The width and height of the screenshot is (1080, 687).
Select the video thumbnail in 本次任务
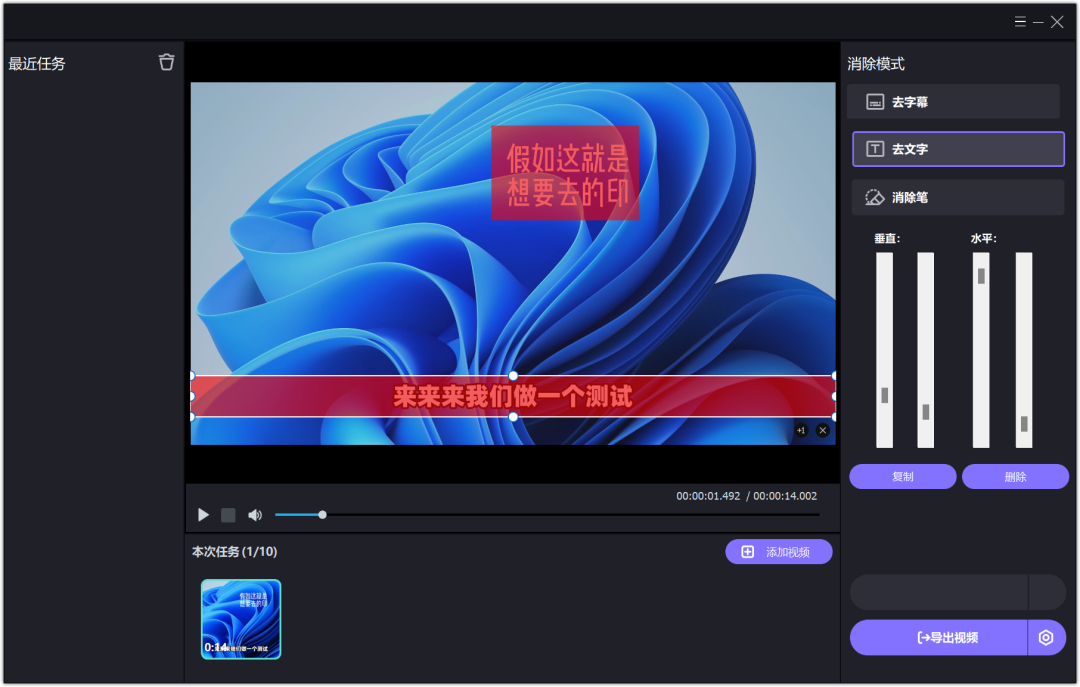[241, 619]
